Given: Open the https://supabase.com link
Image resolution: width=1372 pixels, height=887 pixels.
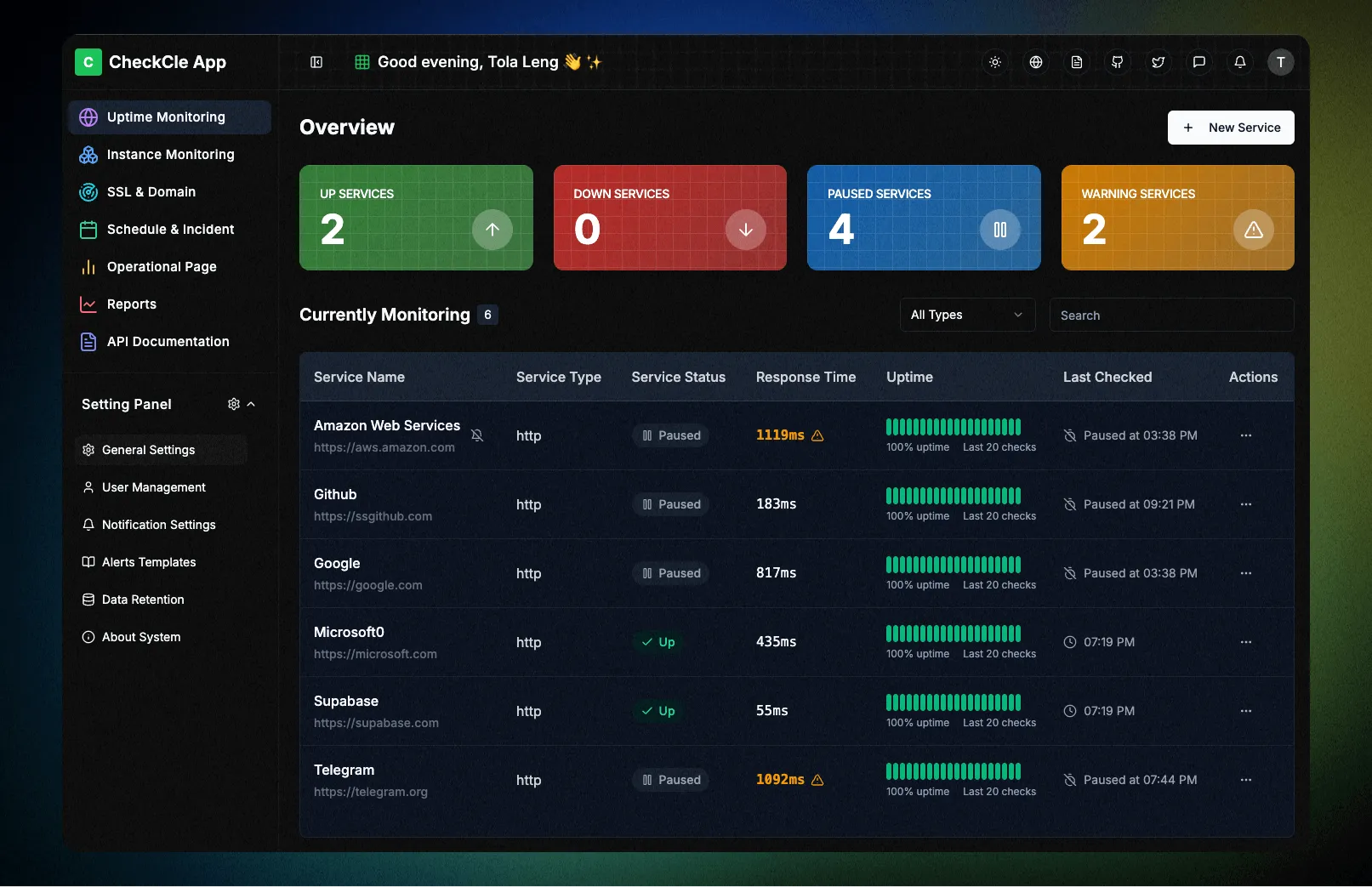Looking at the screenshot, I should 376,723.
